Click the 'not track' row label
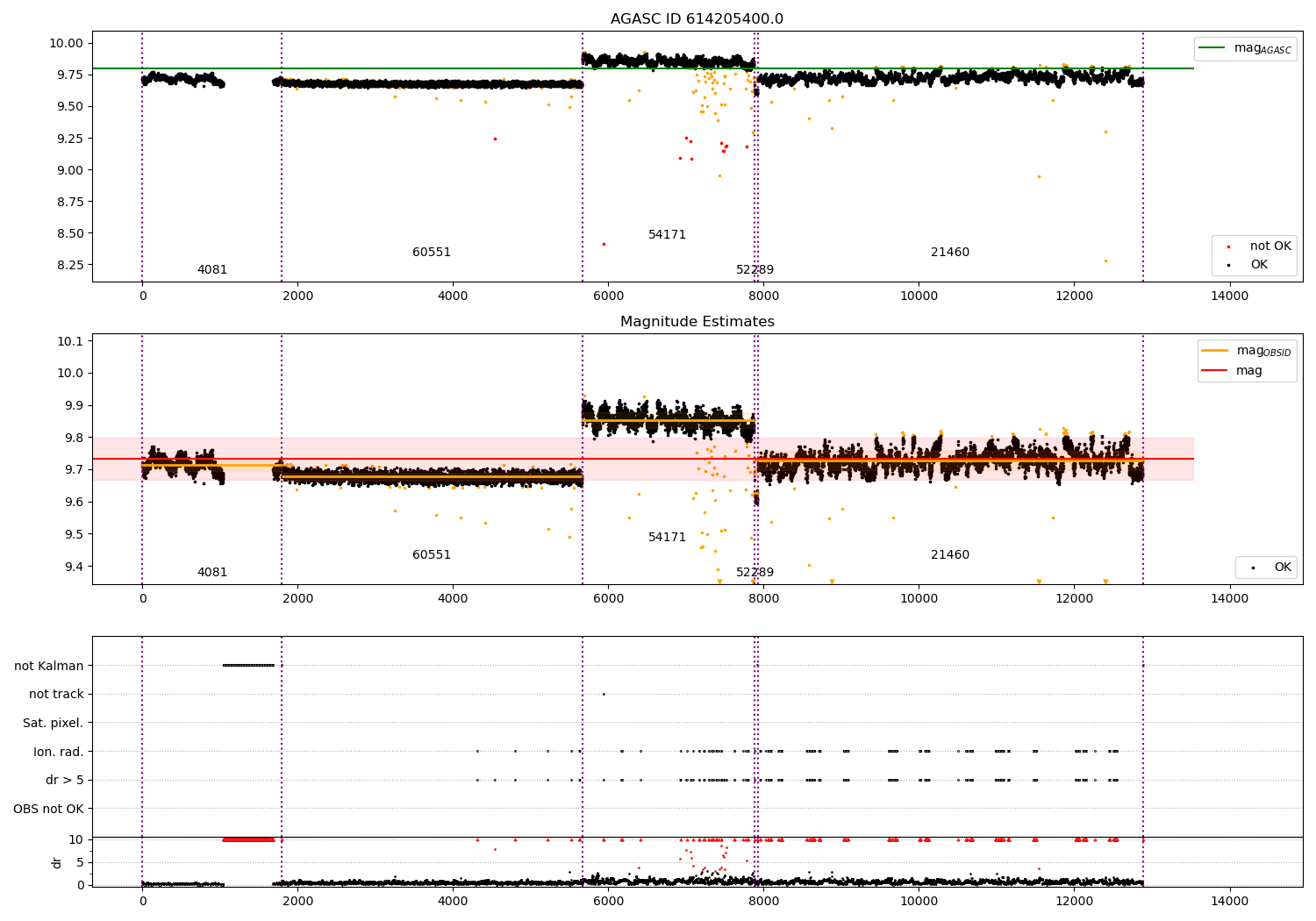 (56, 694)
